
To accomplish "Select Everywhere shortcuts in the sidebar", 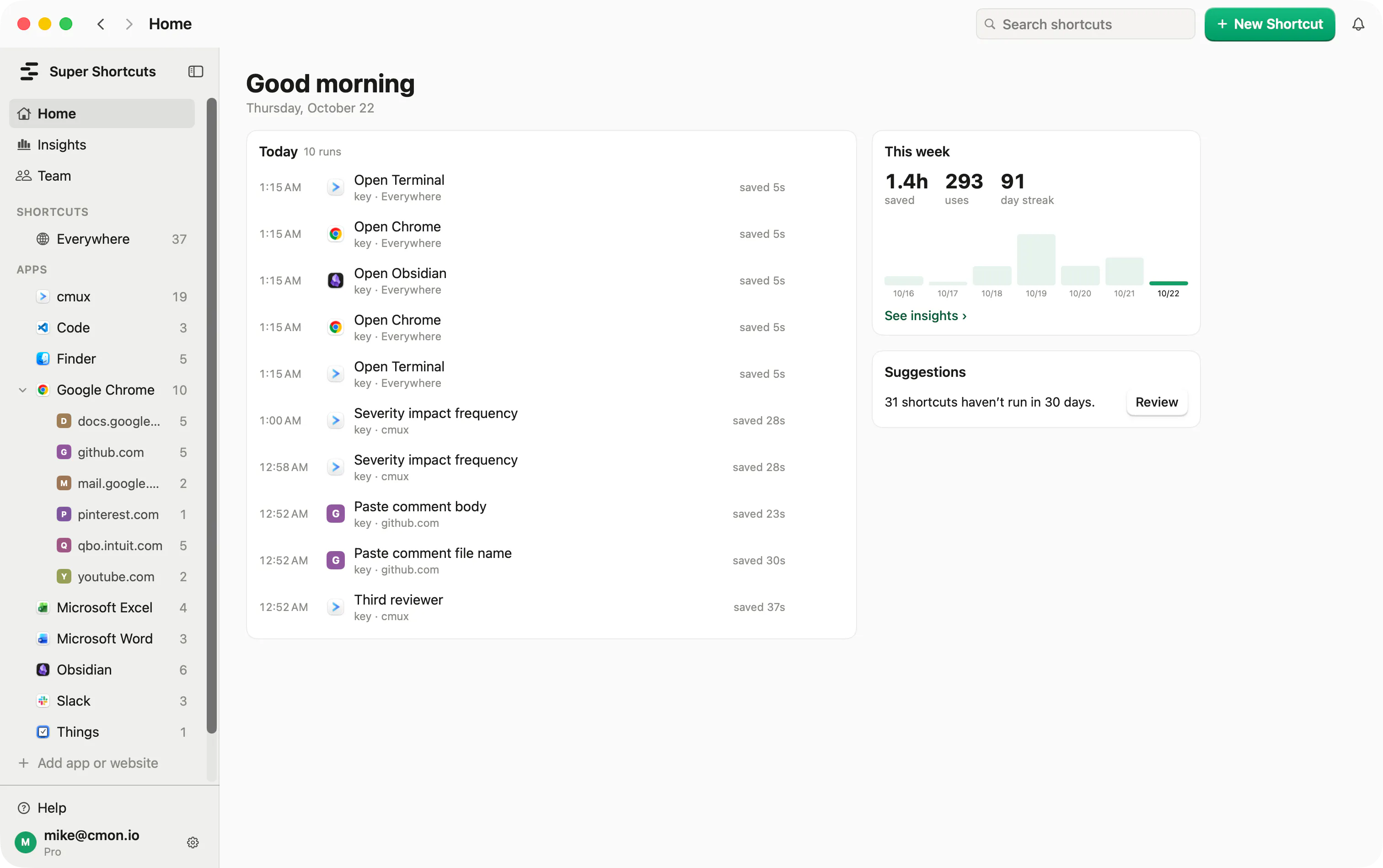I will point(102,239).
